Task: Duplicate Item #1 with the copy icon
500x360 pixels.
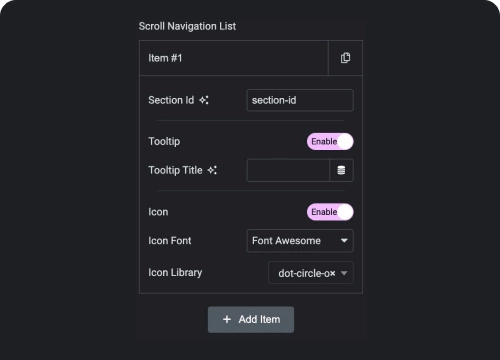Action: point(345,58)
